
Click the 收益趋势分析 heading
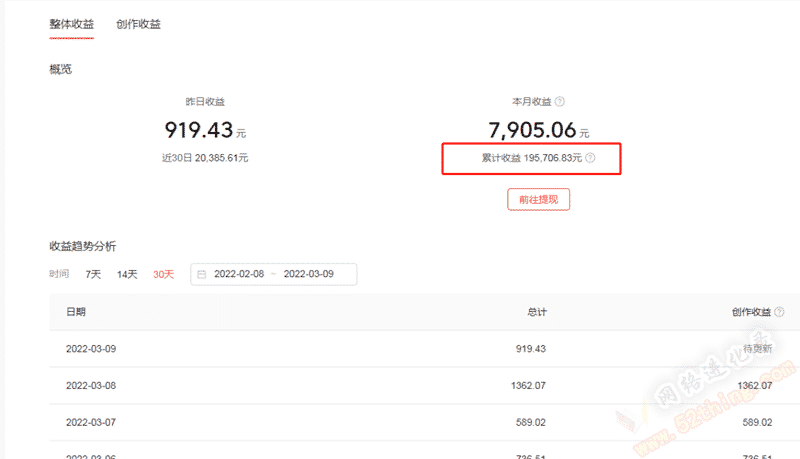(83, 246)
